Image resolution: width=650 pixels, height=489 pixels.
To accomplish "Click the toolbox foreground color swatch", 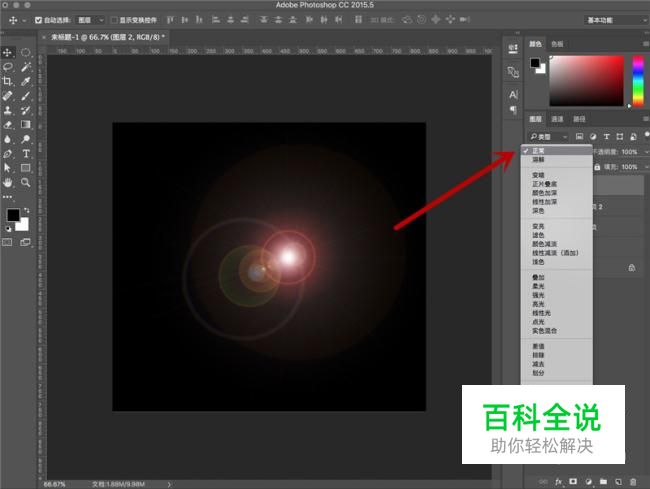I will [x=13, y=215].
